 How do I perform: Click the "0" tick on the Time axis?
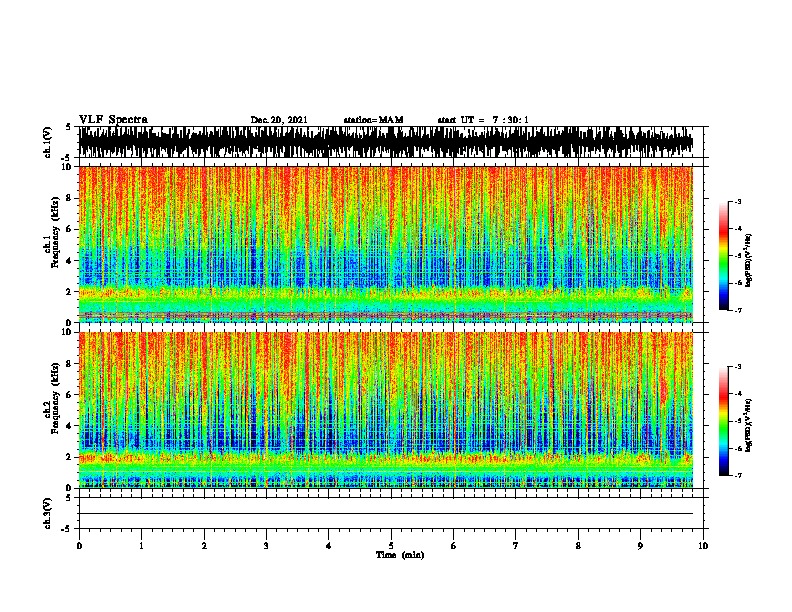tap(79, 546)
